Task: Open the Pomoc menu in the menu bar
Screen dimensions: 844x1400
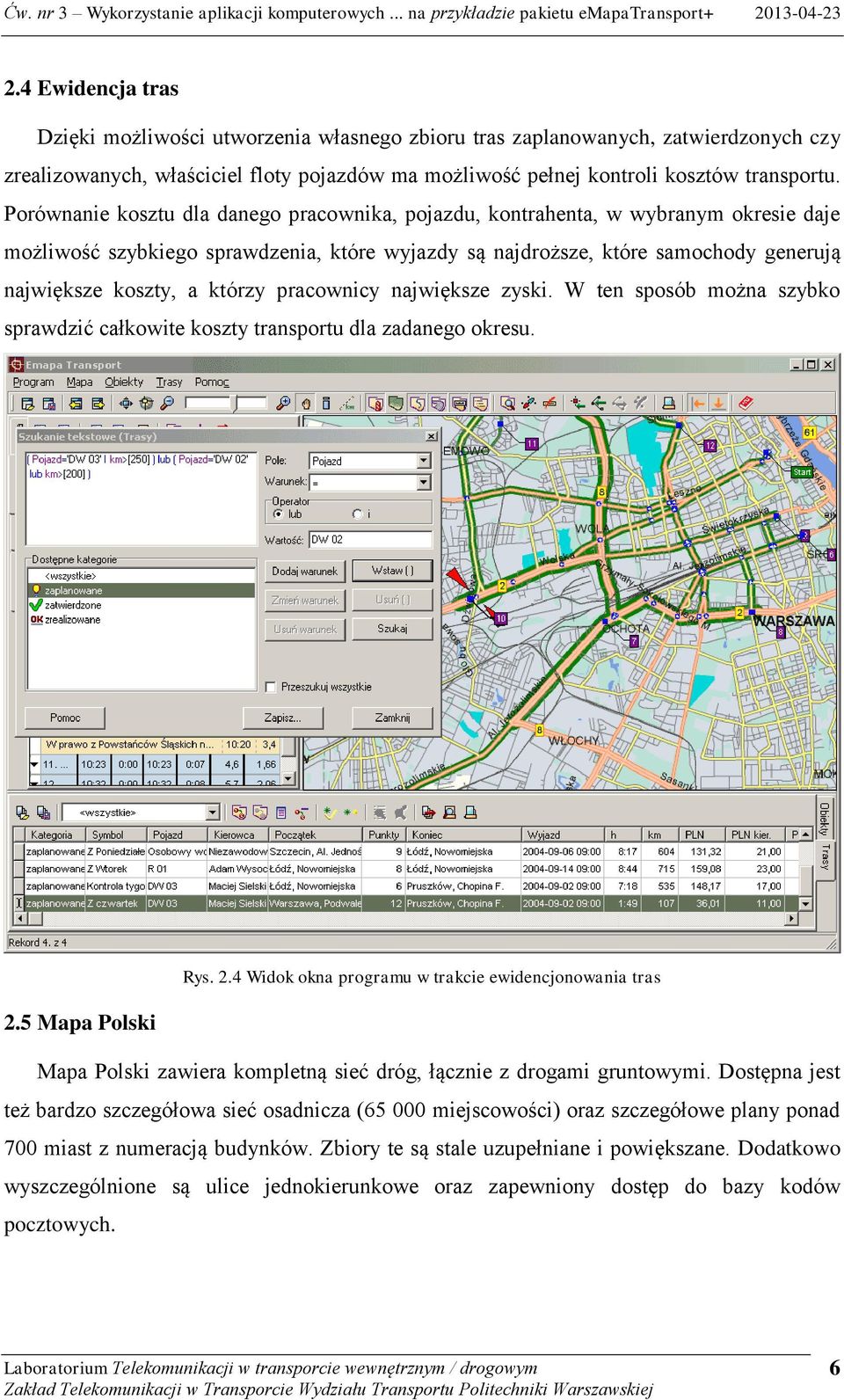Action: [212, 382]
